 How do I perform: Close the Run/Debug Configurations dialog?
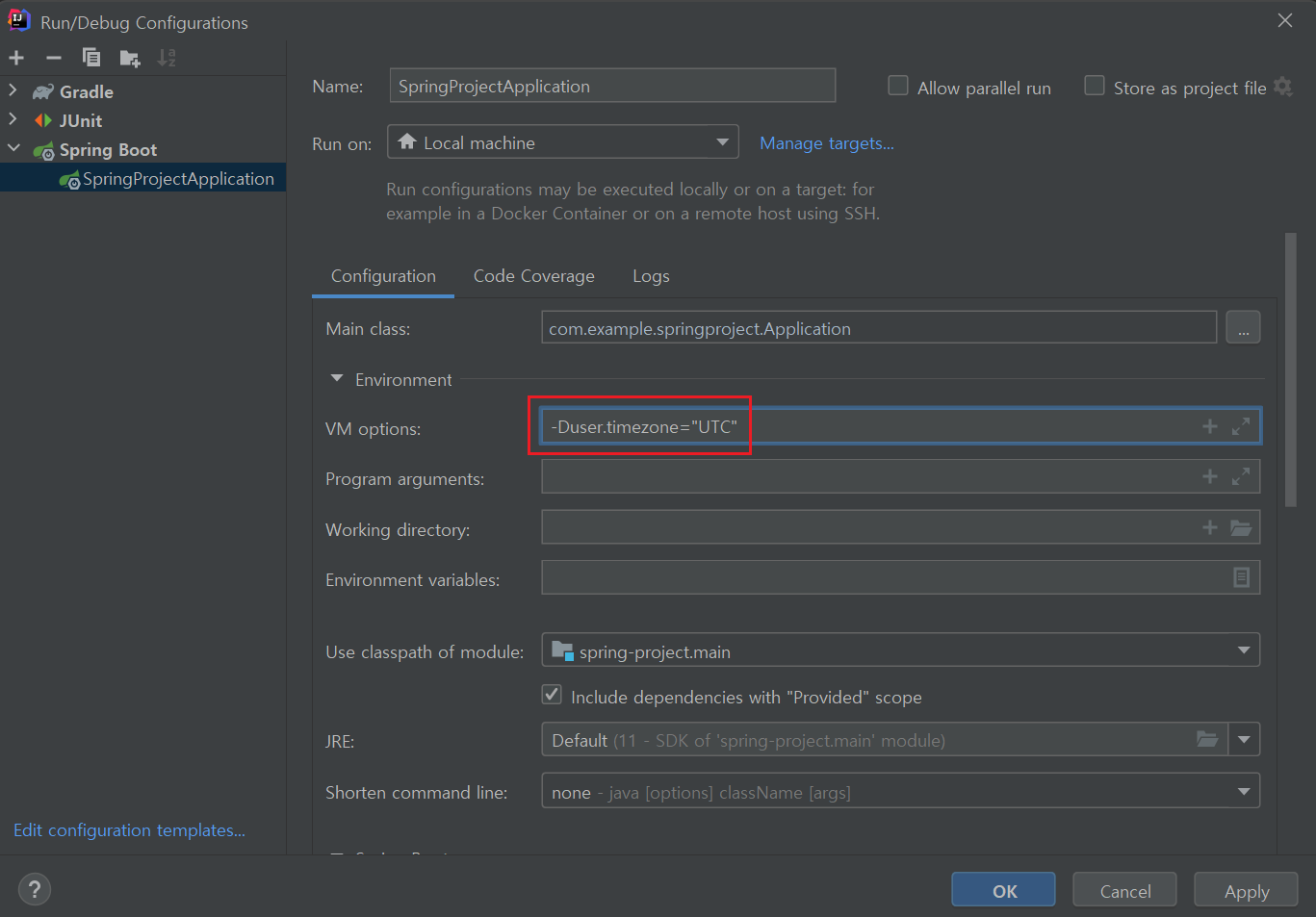[x=1285, y=20]
